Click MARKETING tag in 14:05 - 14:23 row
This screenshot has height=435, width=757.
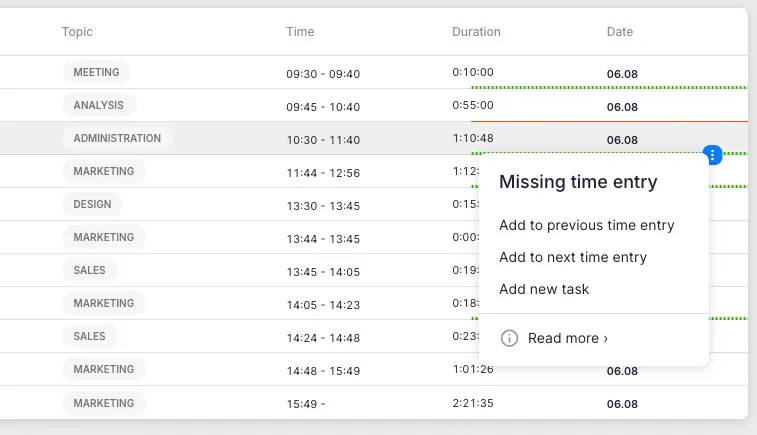click(104, 303)
